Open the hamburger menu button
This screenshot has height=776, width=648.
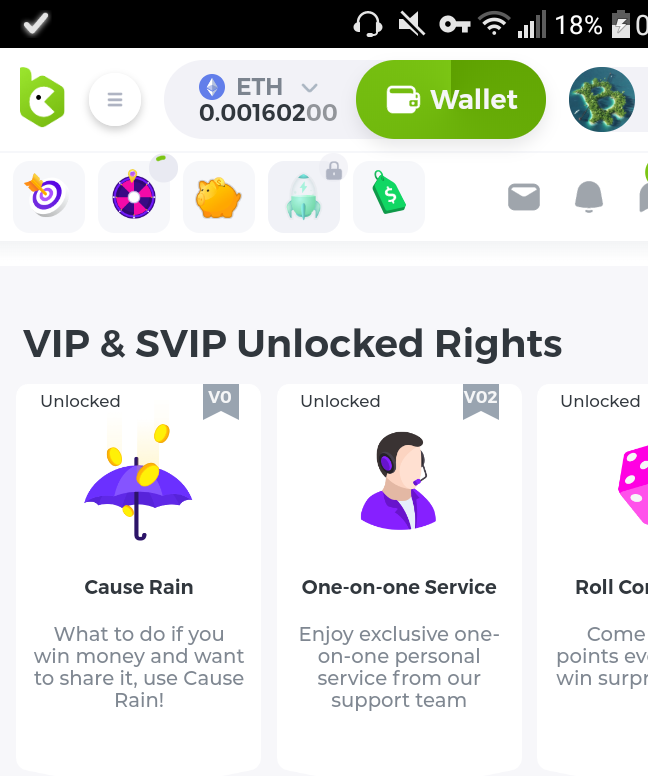click(115, 99)
